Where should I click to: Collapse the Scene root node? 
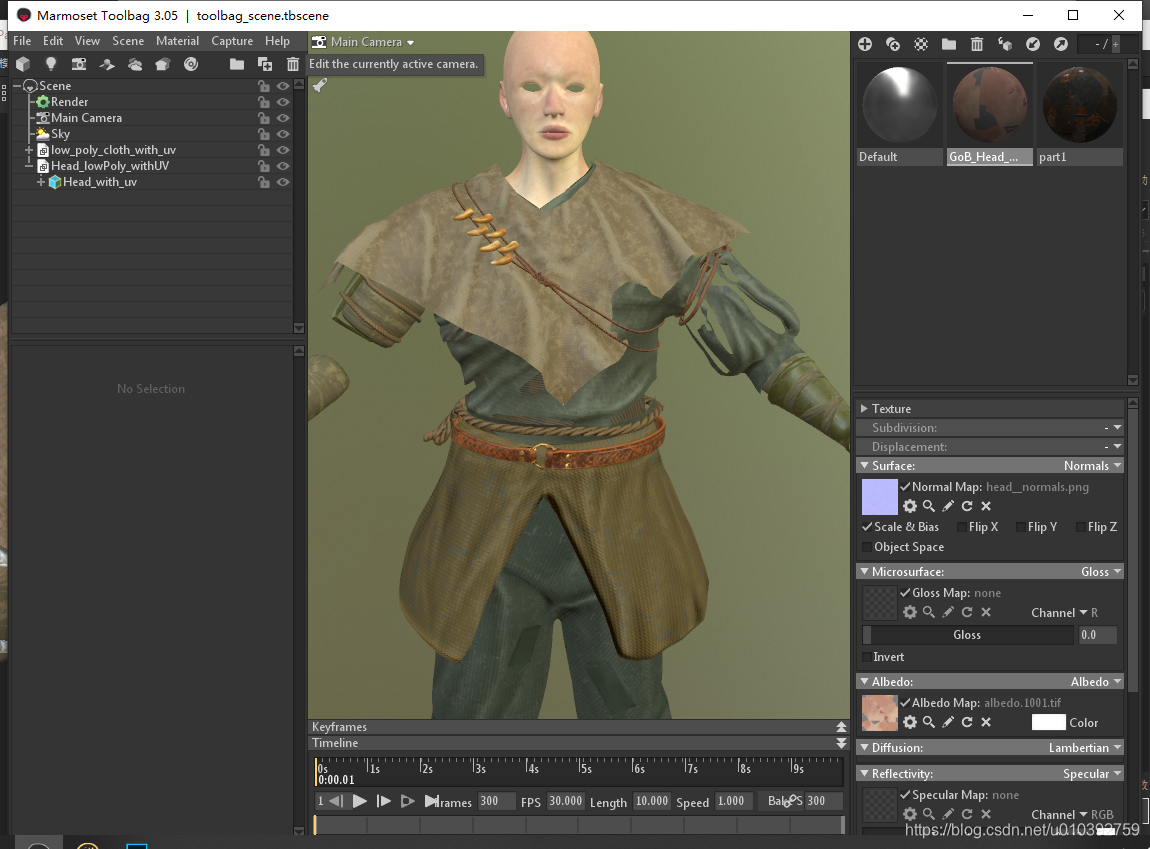coord(18,87)
